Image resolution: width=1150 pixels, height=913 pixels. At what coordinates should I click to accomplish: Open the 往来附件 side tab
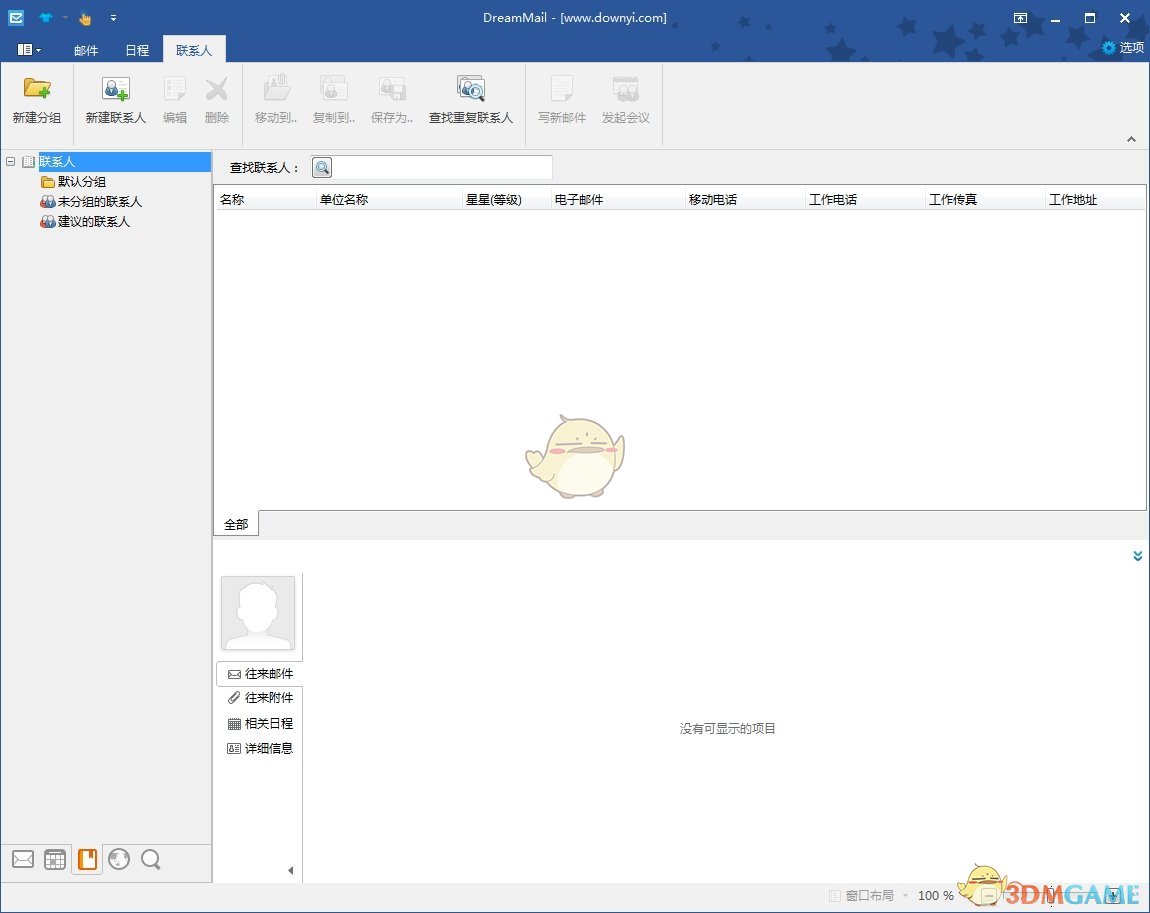(x=260, y=697)
